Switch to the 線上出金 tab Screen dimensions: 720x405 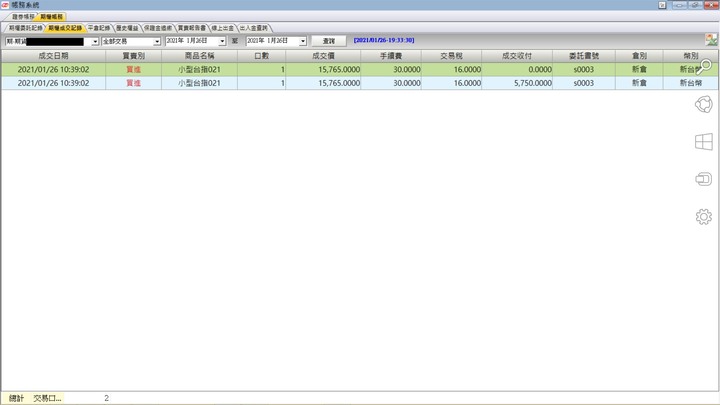(223, 28)
